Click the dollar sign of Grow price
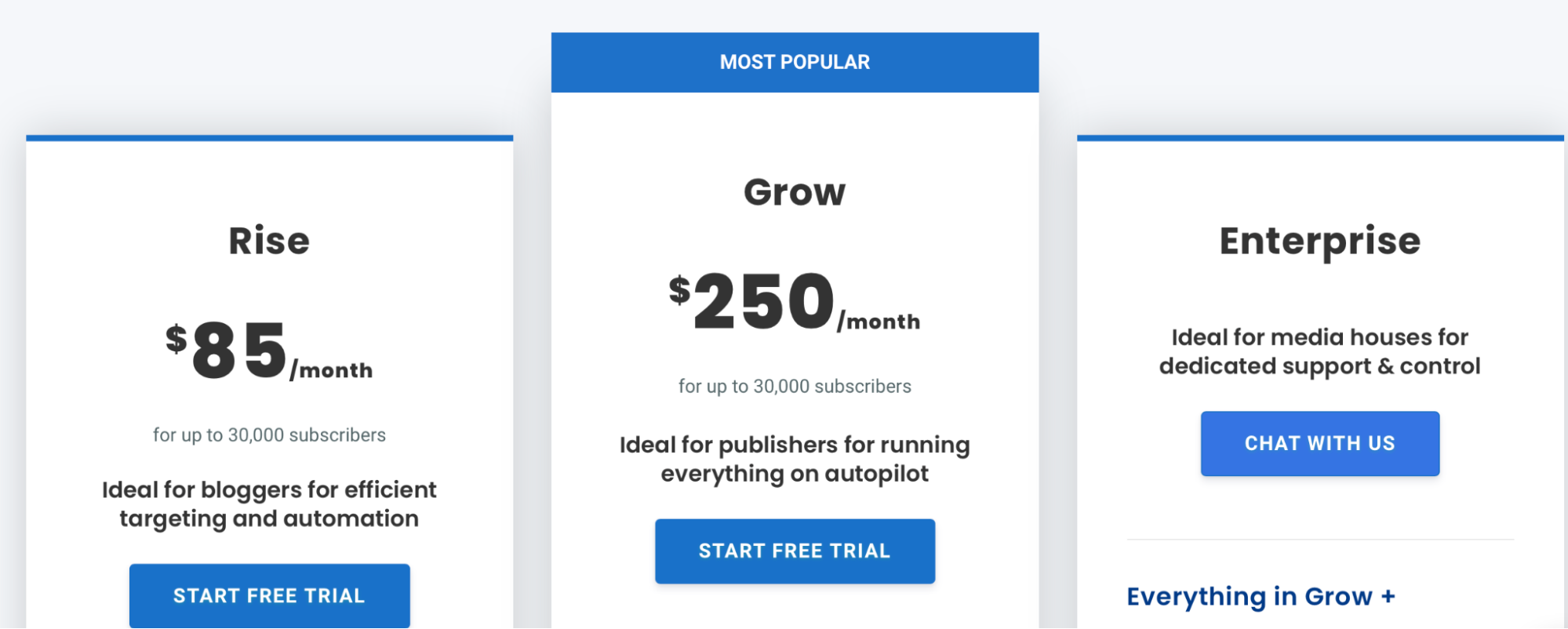Screen dimensions: 1568x629 (x=679, y=289)
